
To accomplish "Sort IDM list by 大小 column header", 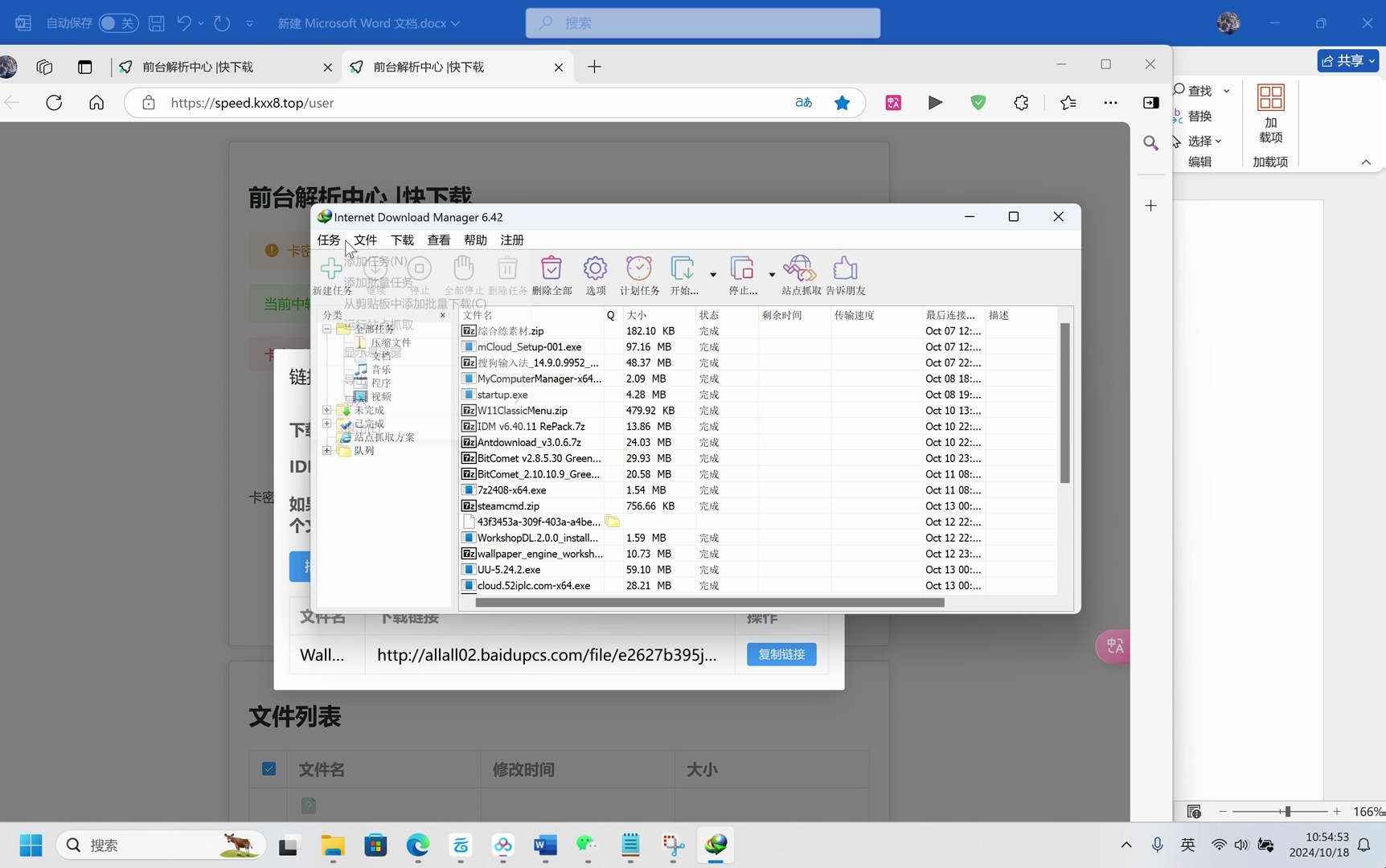I will tap(658, 315).
